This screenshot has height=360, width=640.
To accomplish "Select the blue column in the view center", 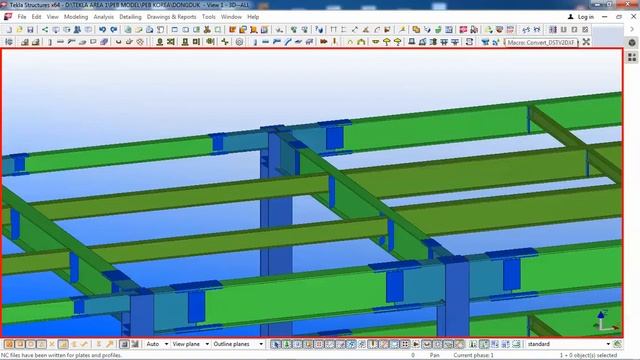I will tap(276, 229).
